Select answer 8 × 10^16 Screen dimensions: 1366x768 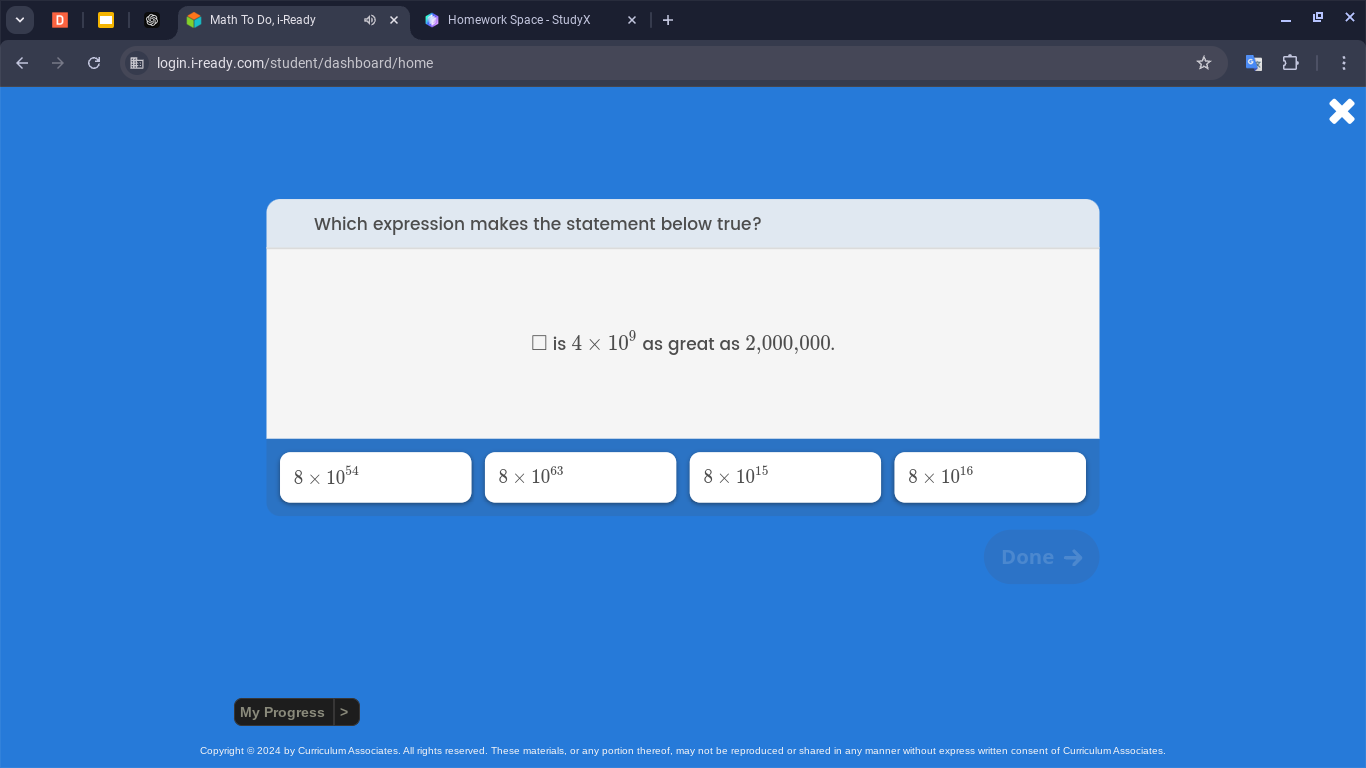click(990, 477)
